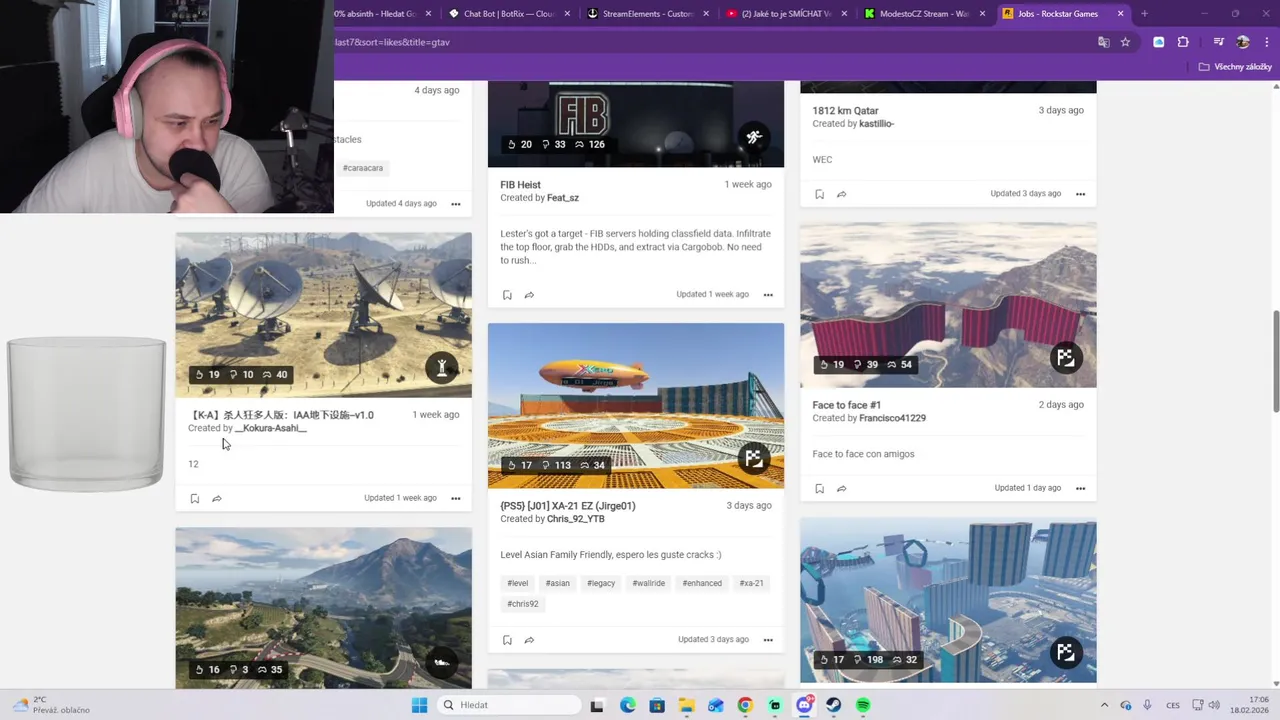Switch to the Chat Bot BotRix tab

(x=509, y=14)
